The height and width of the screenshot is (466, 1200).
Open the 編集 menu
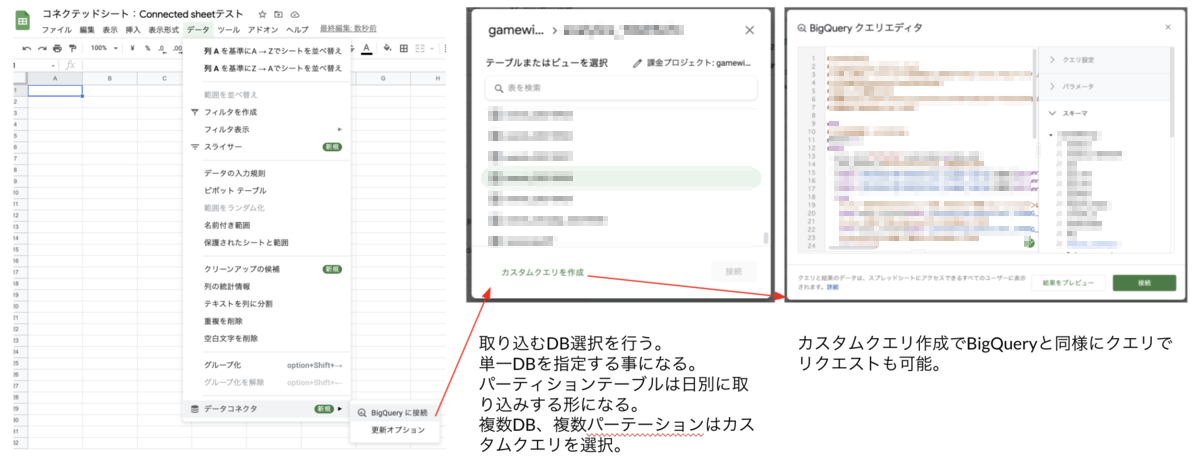pyautogui.click(x=87, y=30)
